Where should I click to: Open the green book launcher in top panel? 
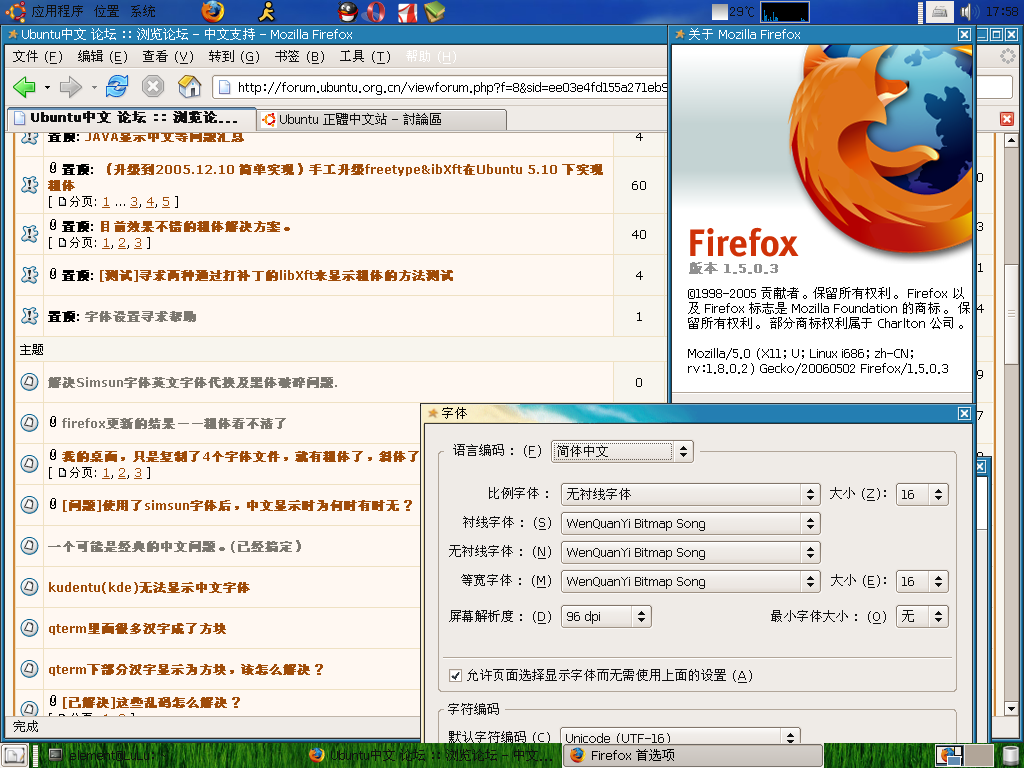point(434,11)
